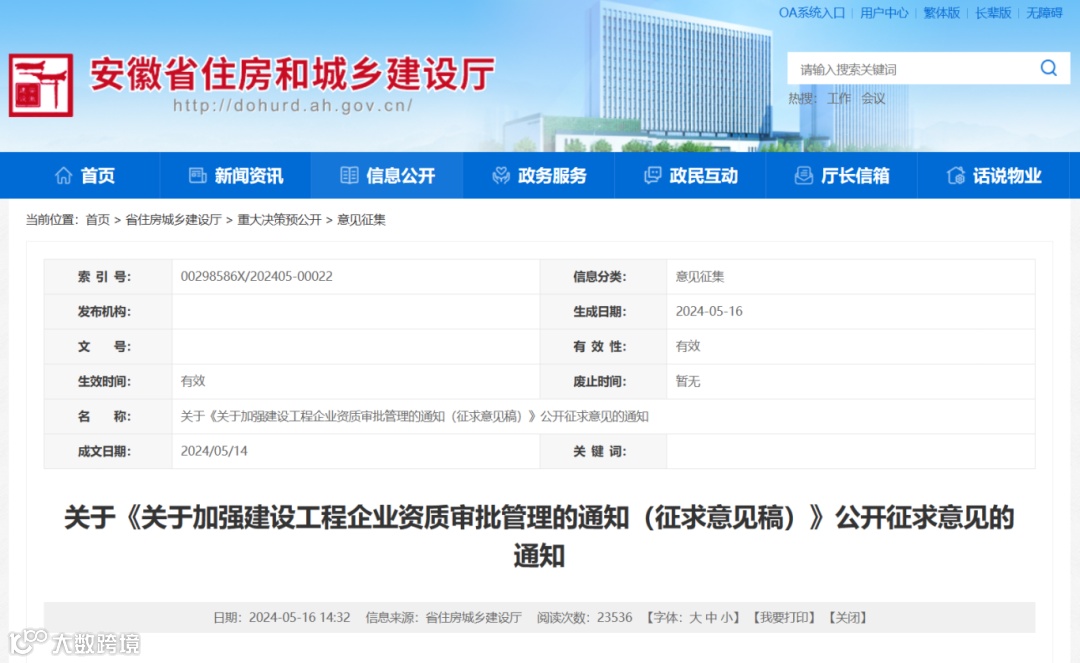
Task: Click the red department logo emblem
Action: [x=41, y=85]
